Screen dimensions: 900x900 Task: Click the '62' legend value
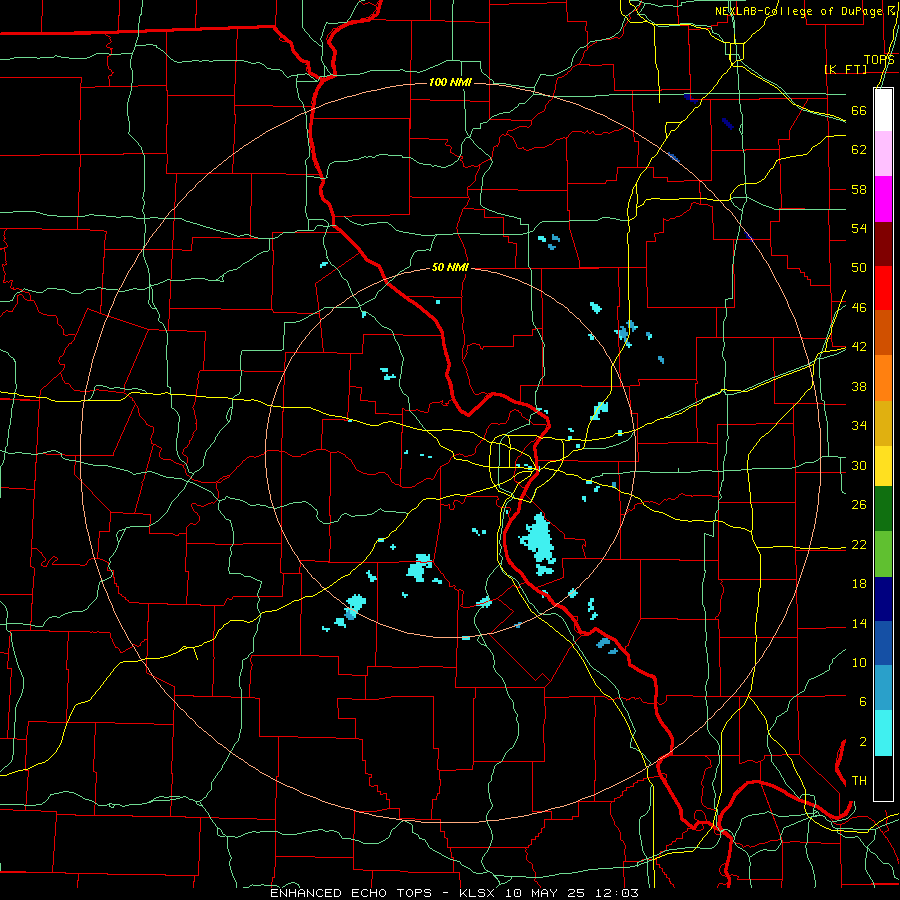tap(859, 150)
